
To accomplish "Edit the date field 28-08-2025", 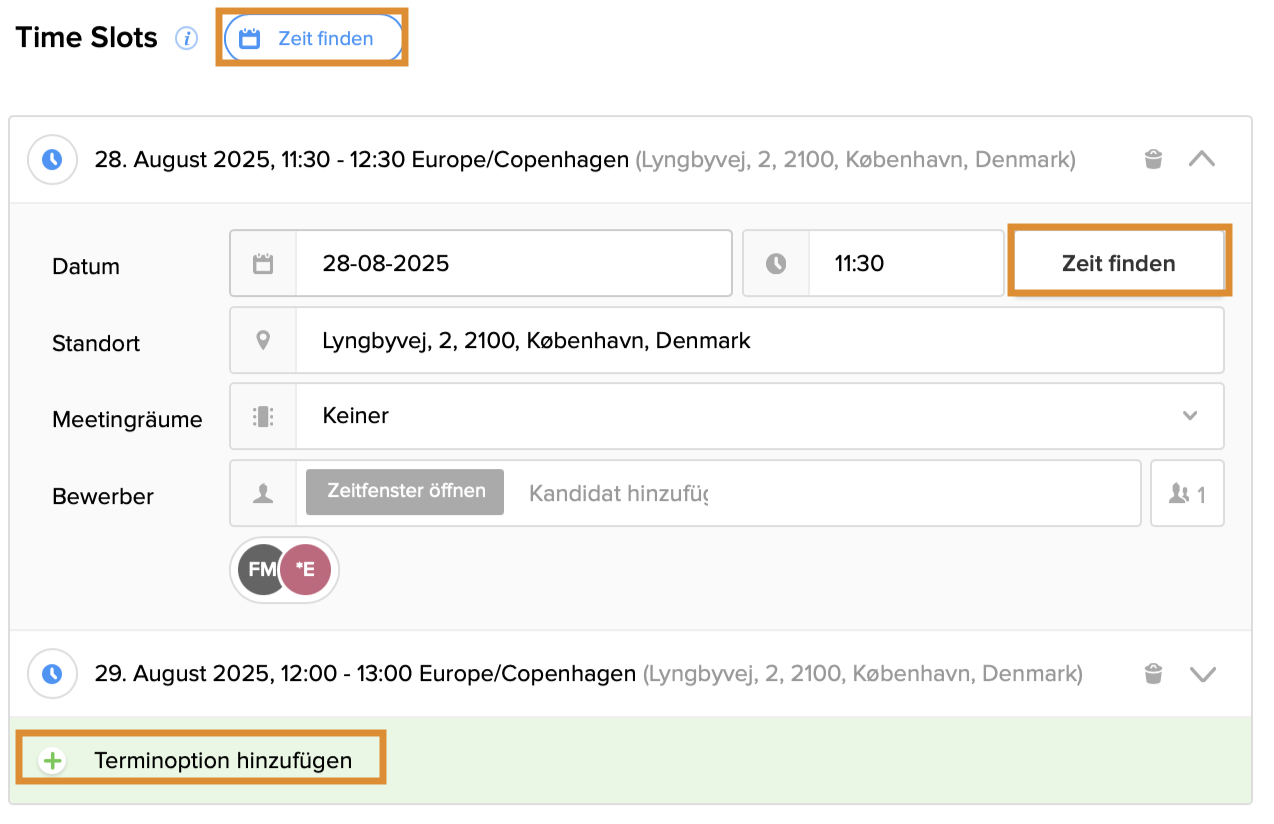I will [512, 264].
